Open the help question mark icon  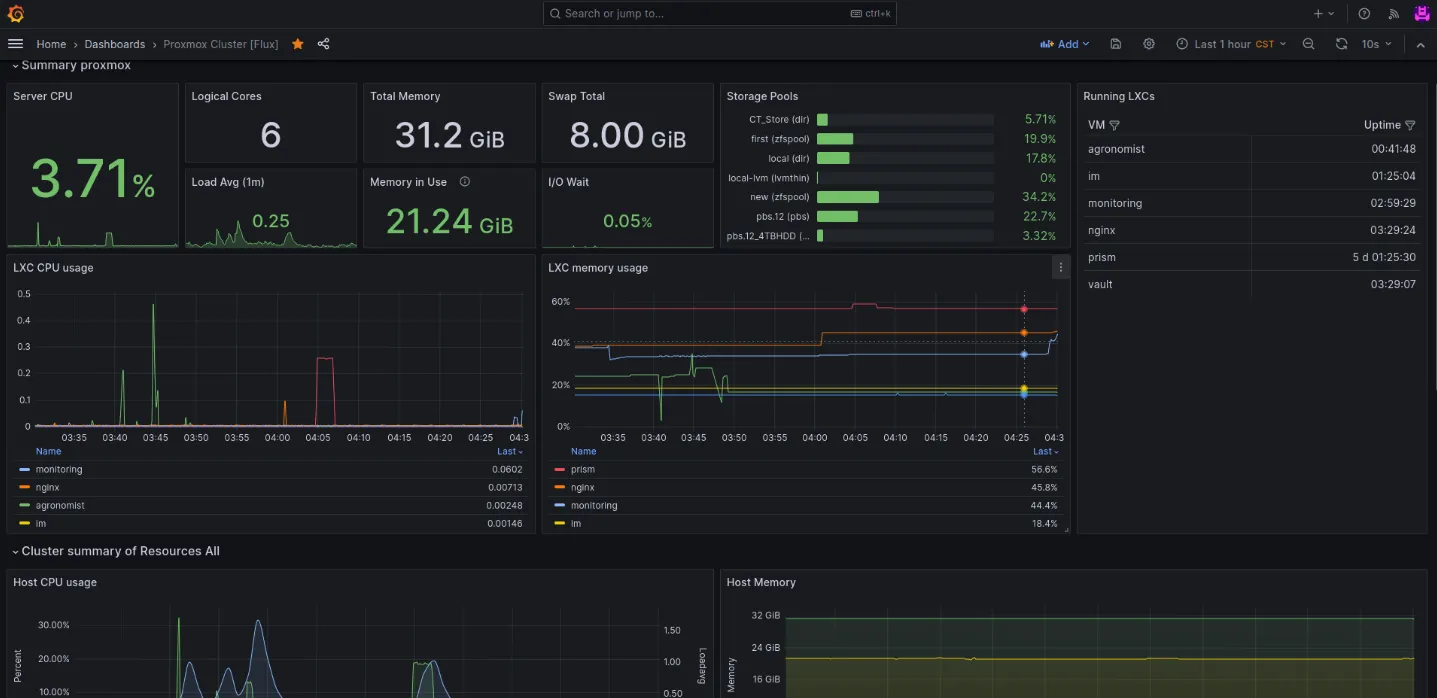tap(1364, 14)
